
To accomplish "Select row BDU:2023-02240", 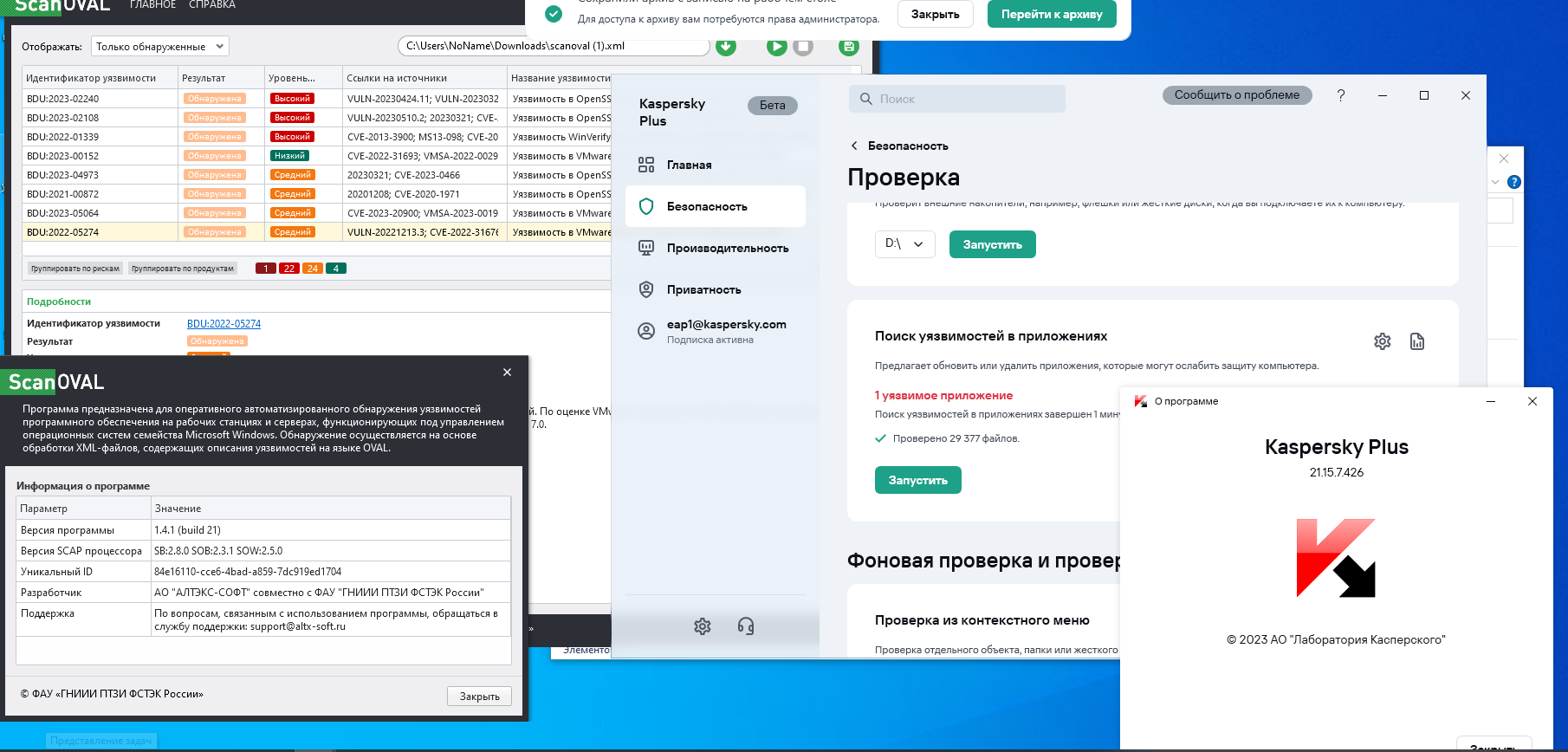I will point(317,99).
